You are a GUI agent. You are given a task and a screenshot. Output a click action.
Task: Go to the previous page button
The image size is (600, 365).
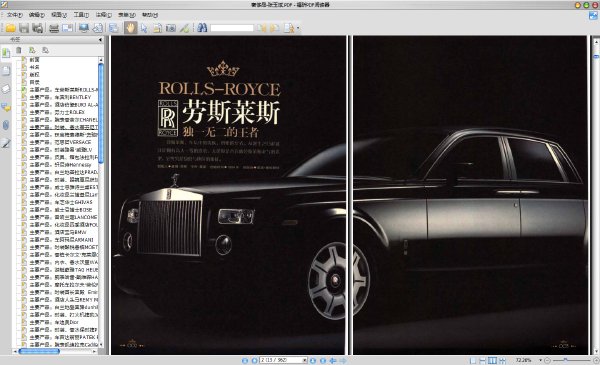(x=254, y=360)
